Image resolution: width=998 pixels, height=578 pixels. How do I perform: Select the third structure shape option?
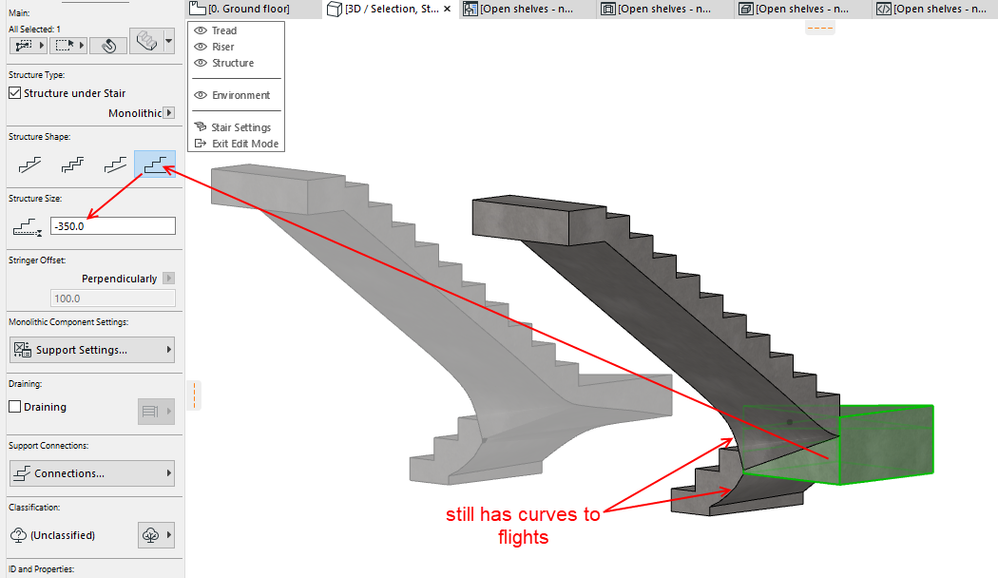point(114,165)
